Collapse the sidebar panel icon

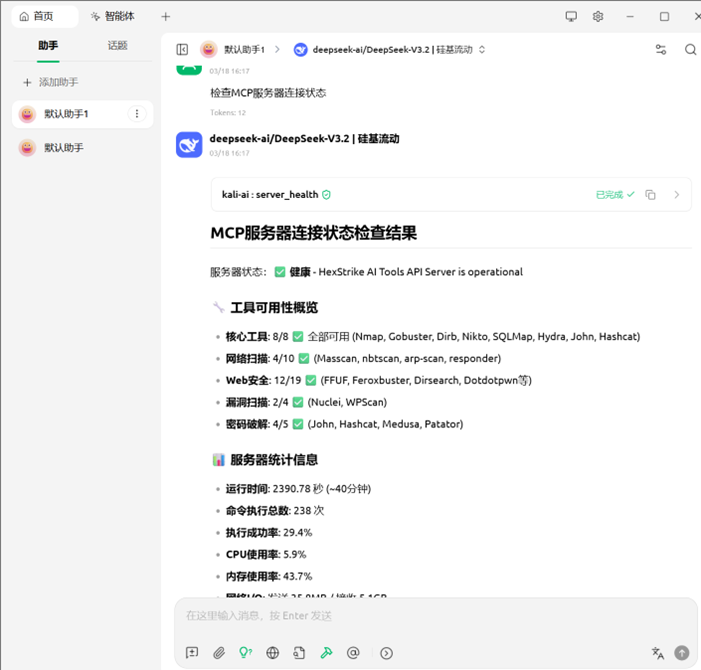[x=182, y=49]
